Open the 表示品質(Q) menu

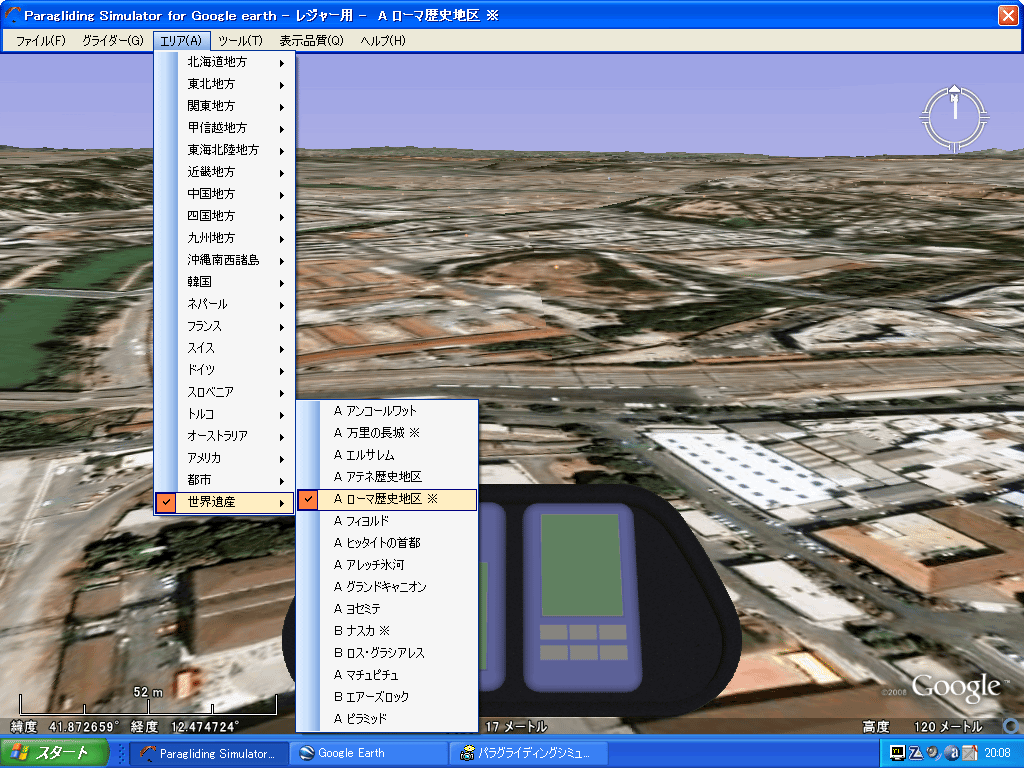[312, 40]
